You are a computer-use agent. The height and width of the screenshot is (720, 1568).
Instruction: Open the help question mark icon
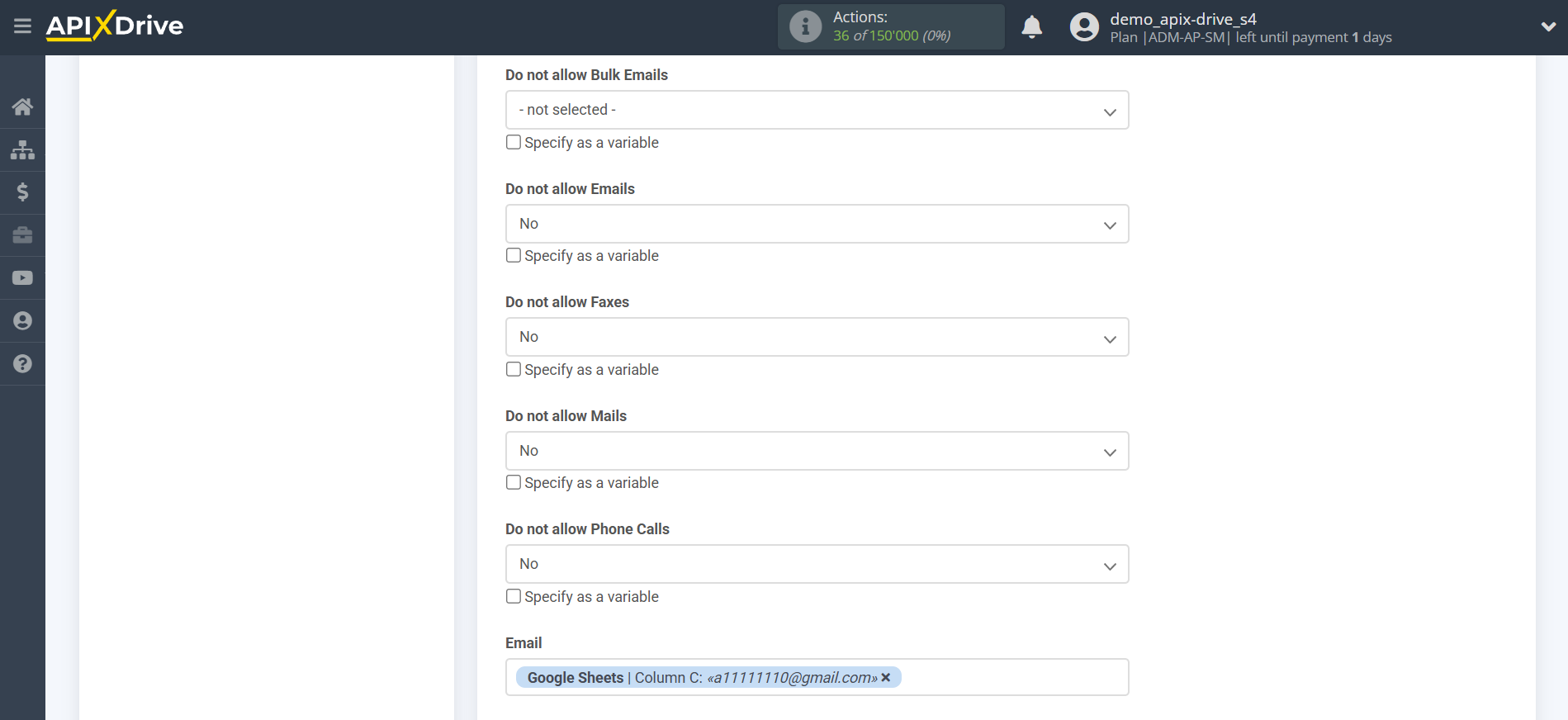[22, 364]
